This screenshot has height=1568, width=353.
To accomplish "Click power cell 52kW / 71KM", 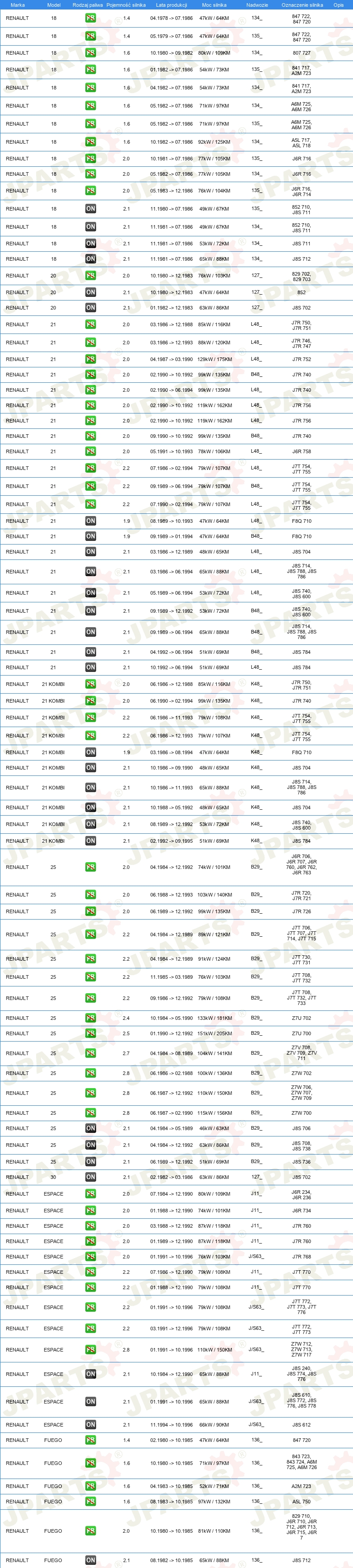I will [x=214, y=1486].
